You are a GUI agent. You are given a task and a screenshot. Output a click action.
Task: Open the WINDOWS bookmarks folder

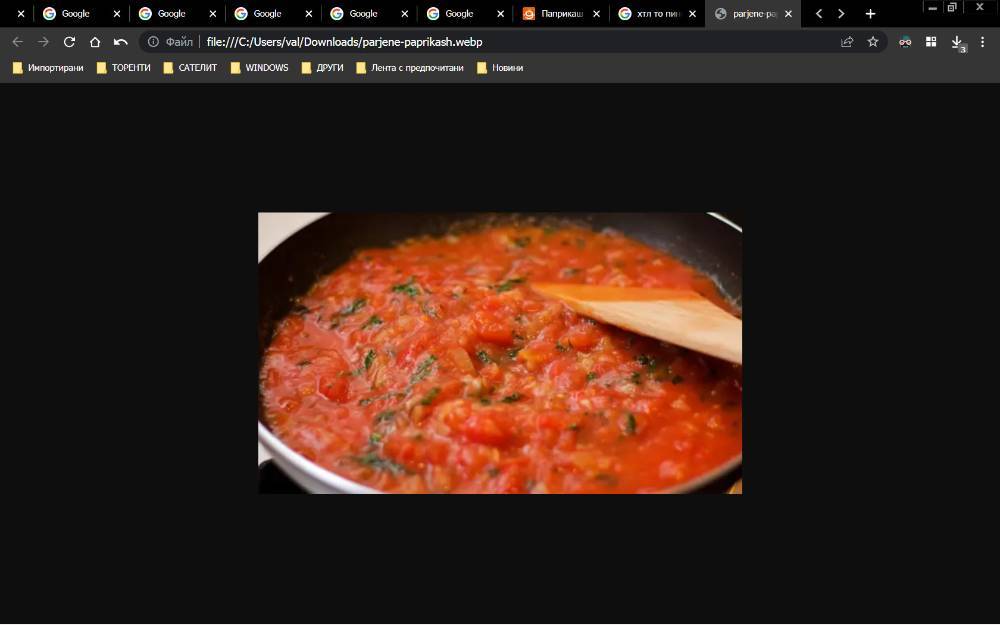pos(260,68)
